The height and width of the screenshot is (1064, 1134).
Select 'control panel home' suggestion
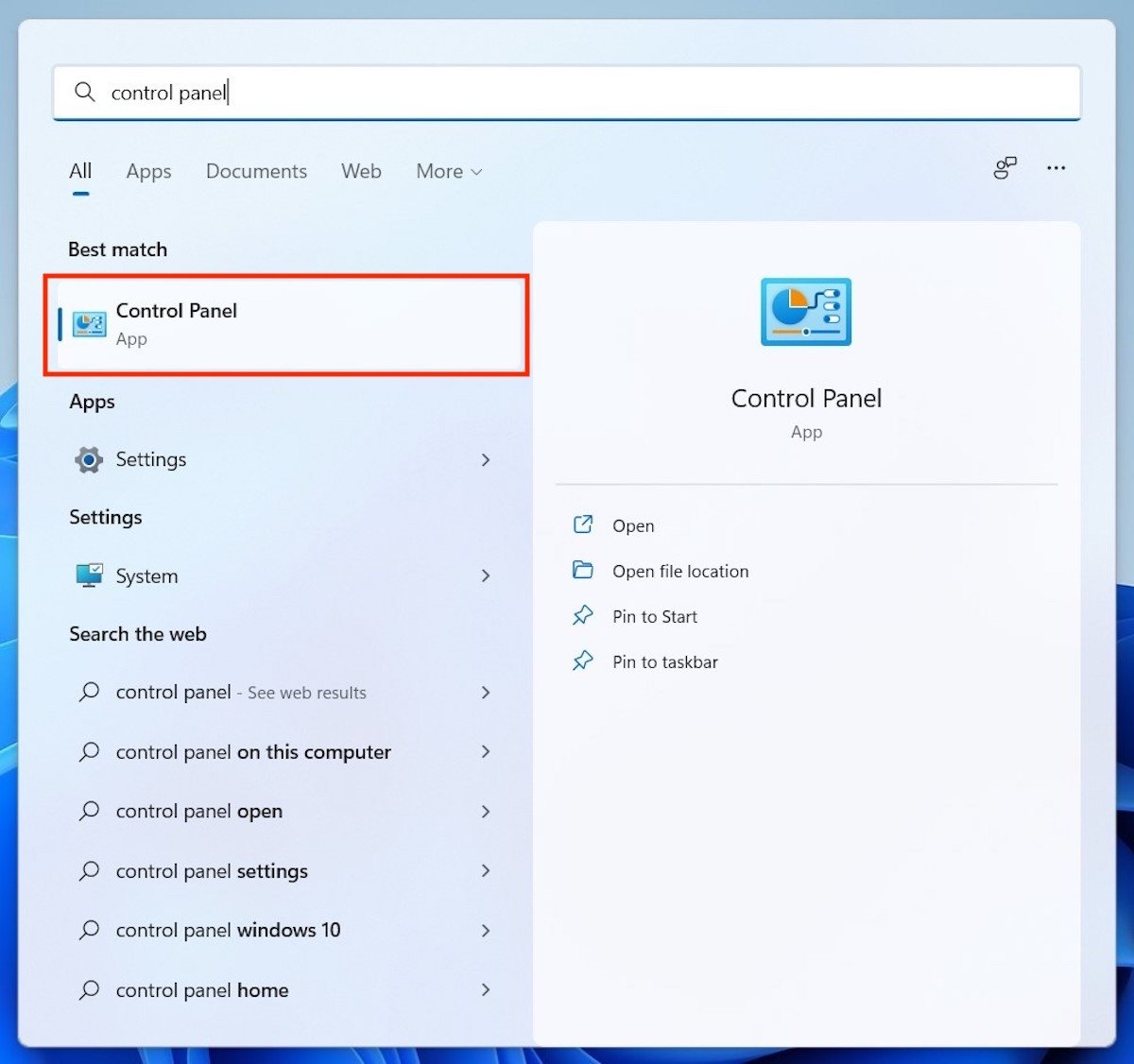click(x=202, y=990)
